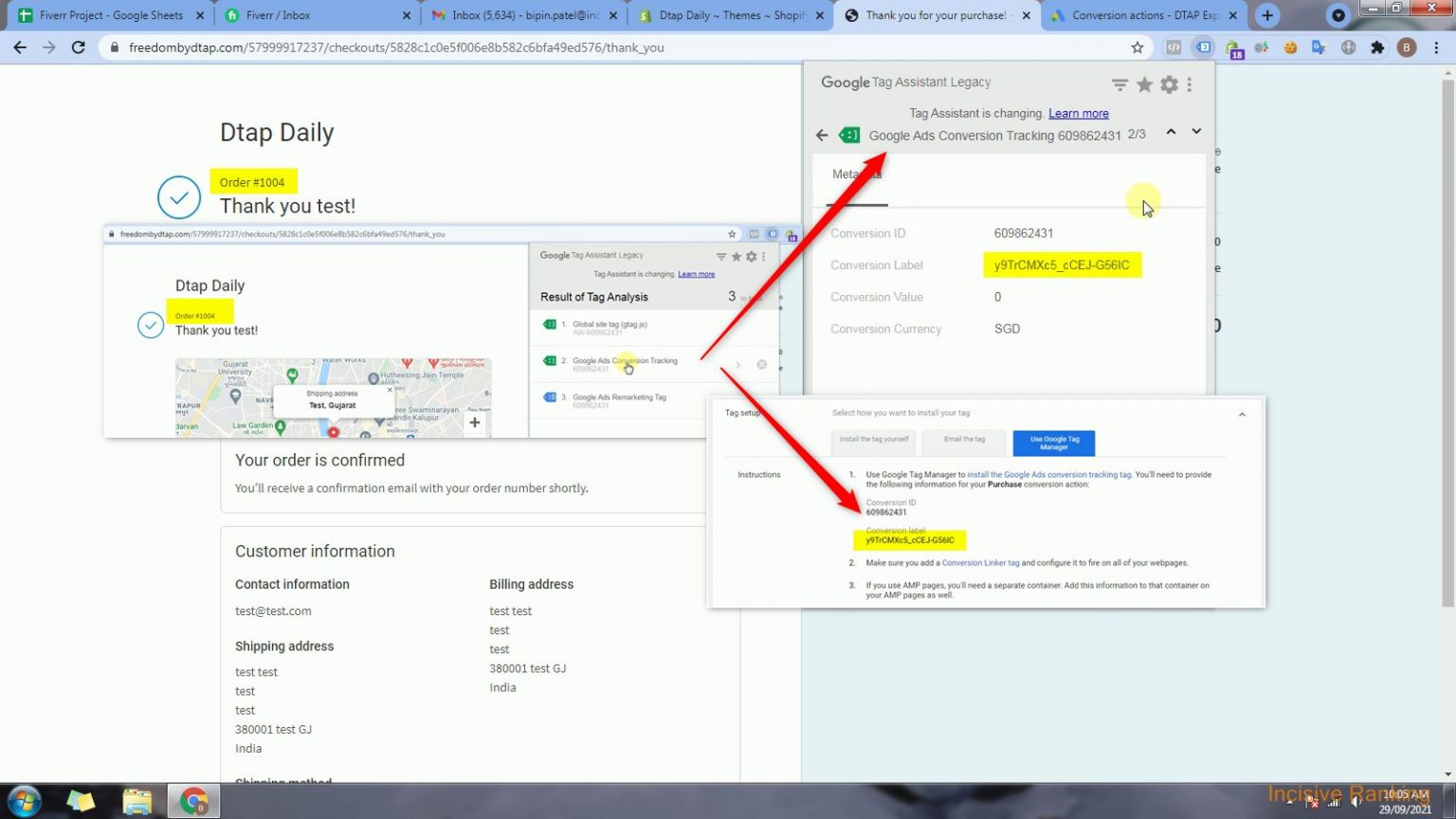Click the Learn more link
This screenshot has height=819, width=1456.
[x=1078, y=113]
